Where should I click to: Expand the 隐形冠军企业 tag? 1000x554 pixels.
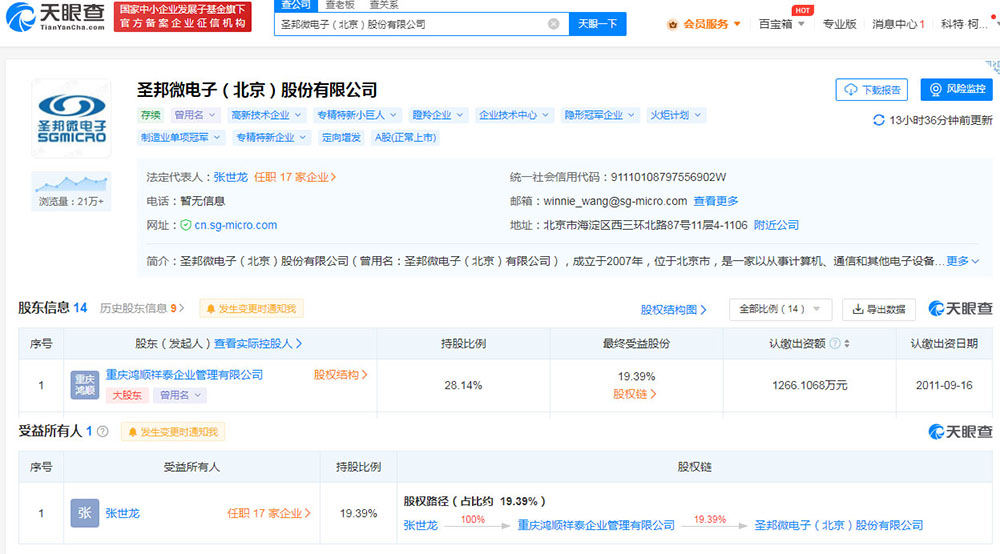599,115
